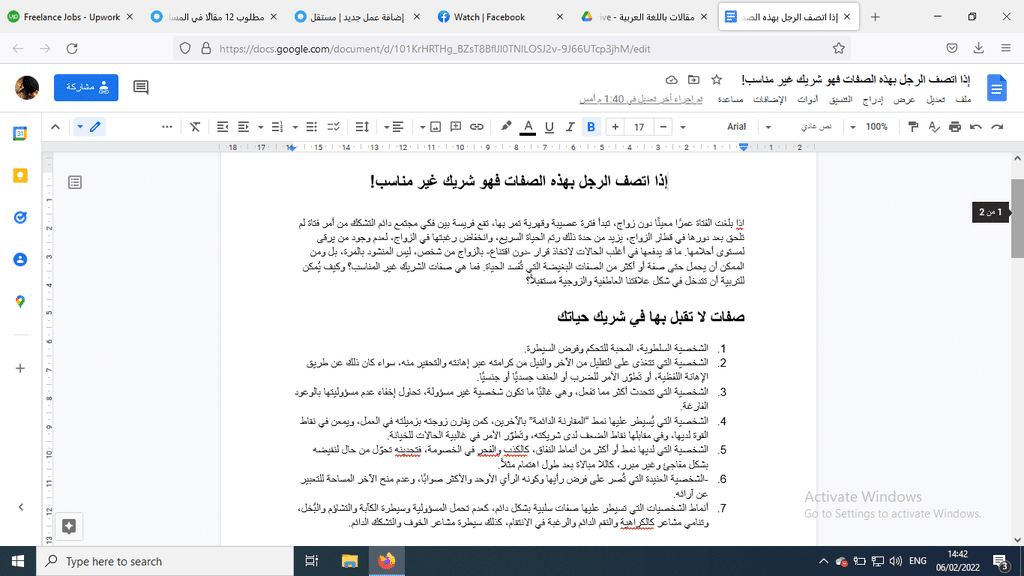Image resolution: width=1024 pixels, height=576 pixels.
Task: Switch to the Freelance Jobs - Upwork tab
Action: click(71, 17)
